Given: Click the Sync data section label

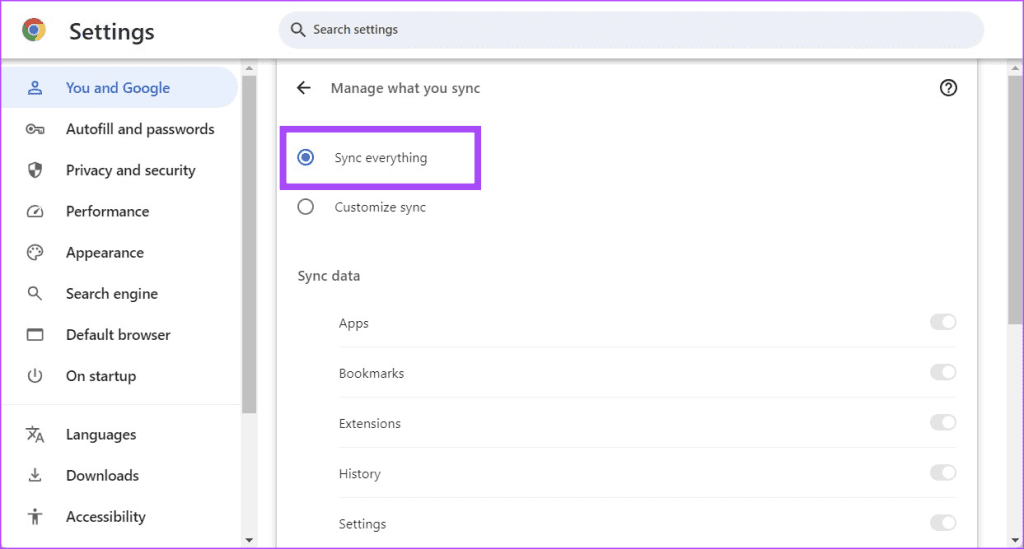Looking at the screenshot, I should pyautogui.click(x=328, y=275).
